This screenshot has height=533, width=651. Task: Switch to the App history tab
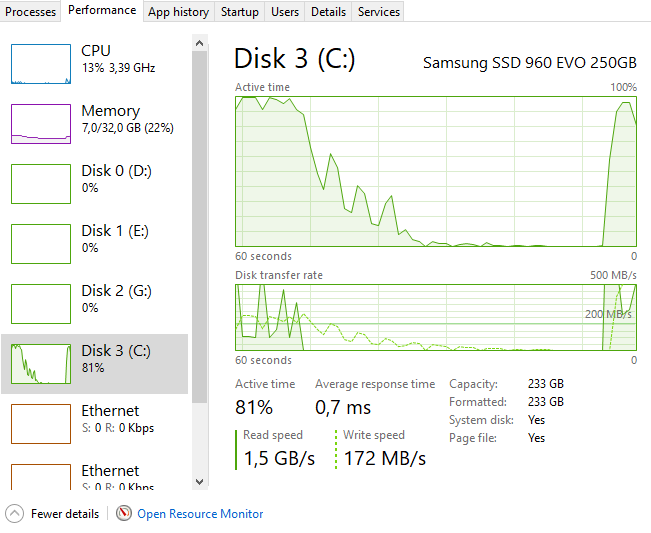(x=179, y=12)
